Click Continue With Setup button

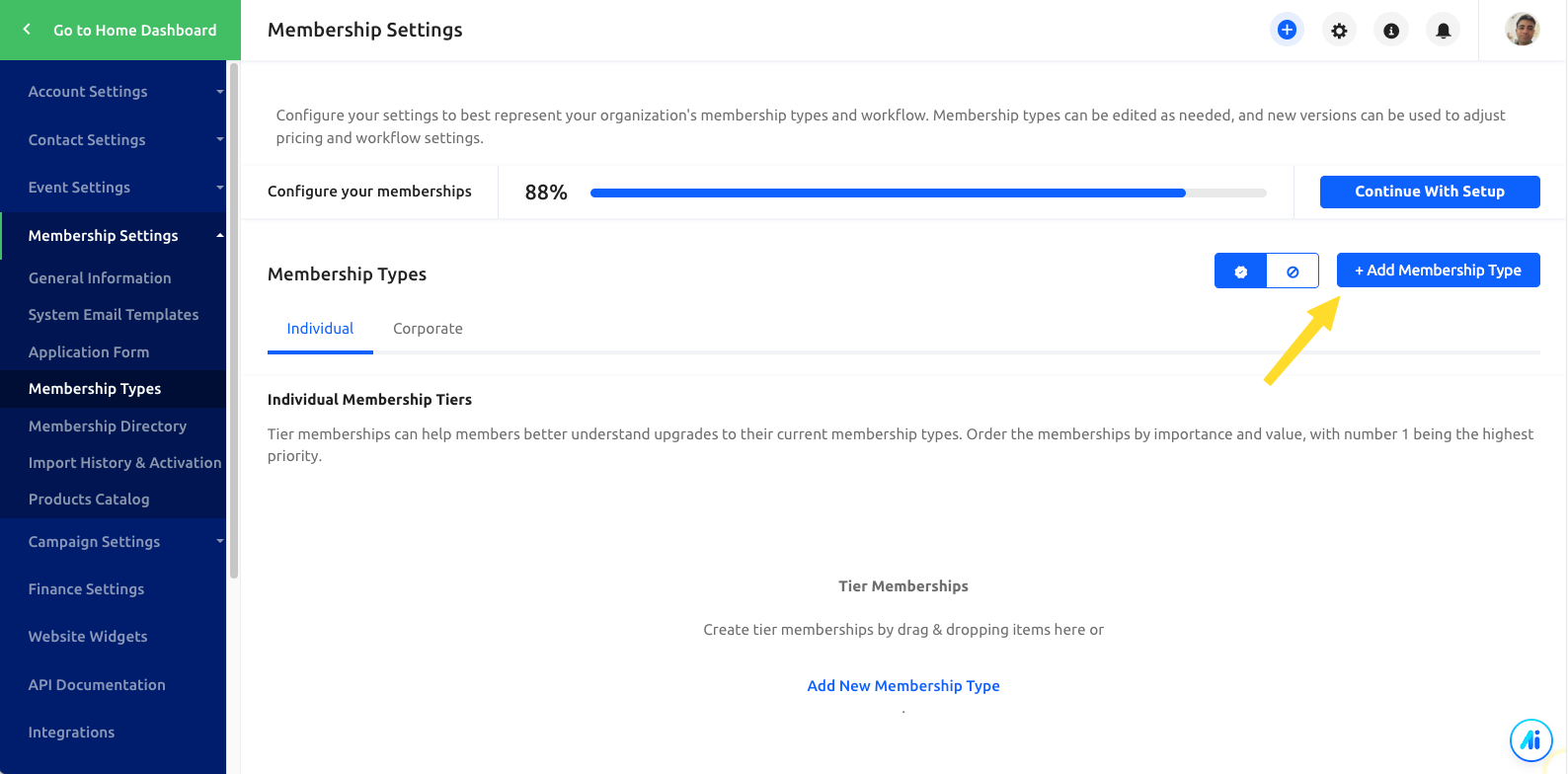pos(1430,192)
